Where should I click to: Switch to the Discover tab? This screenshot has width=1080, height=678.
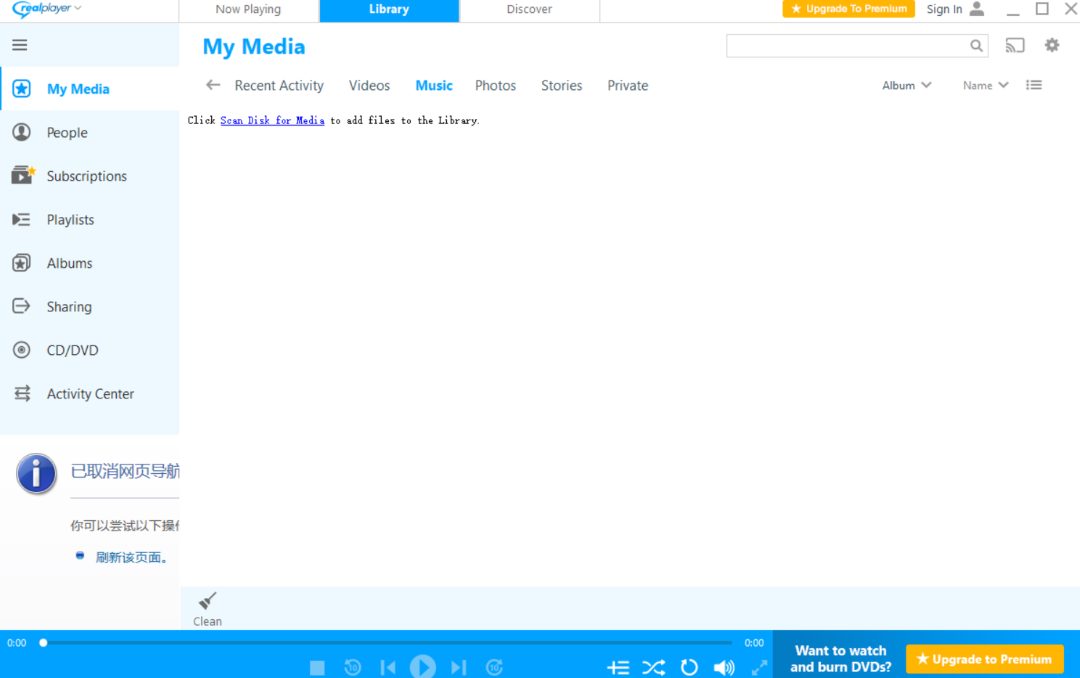(529, 10)
